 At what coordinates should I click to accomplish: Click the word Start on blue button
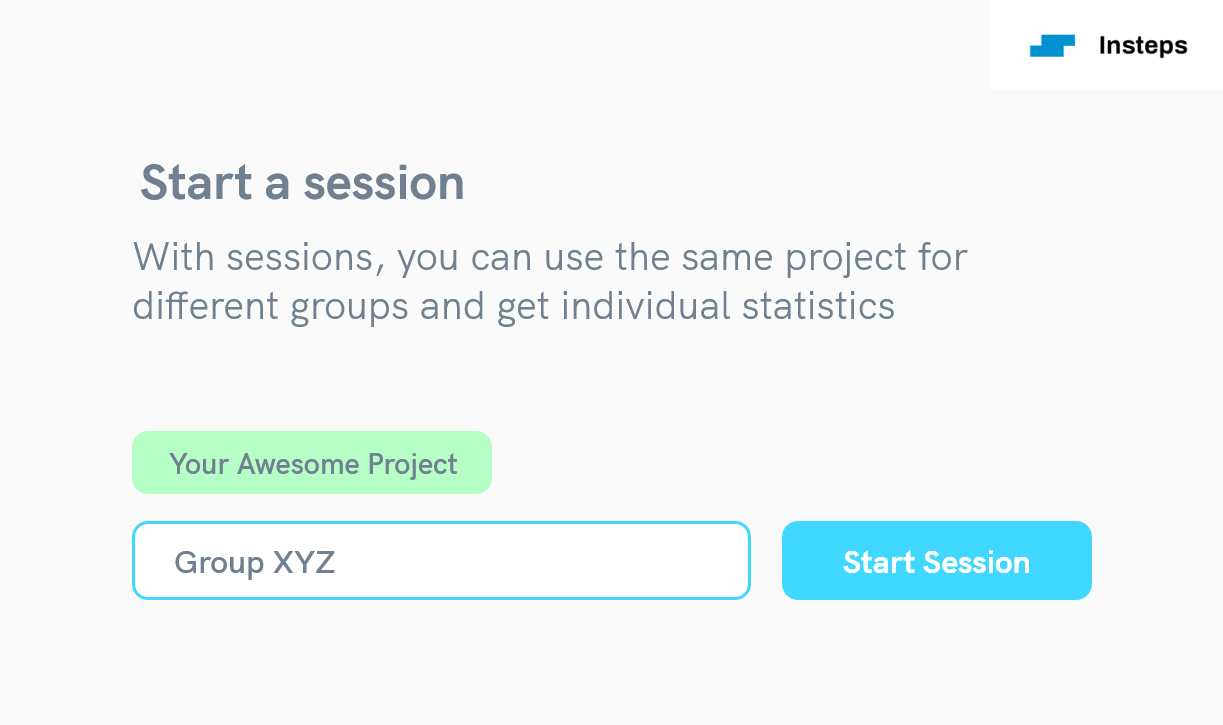pos(878,562)
